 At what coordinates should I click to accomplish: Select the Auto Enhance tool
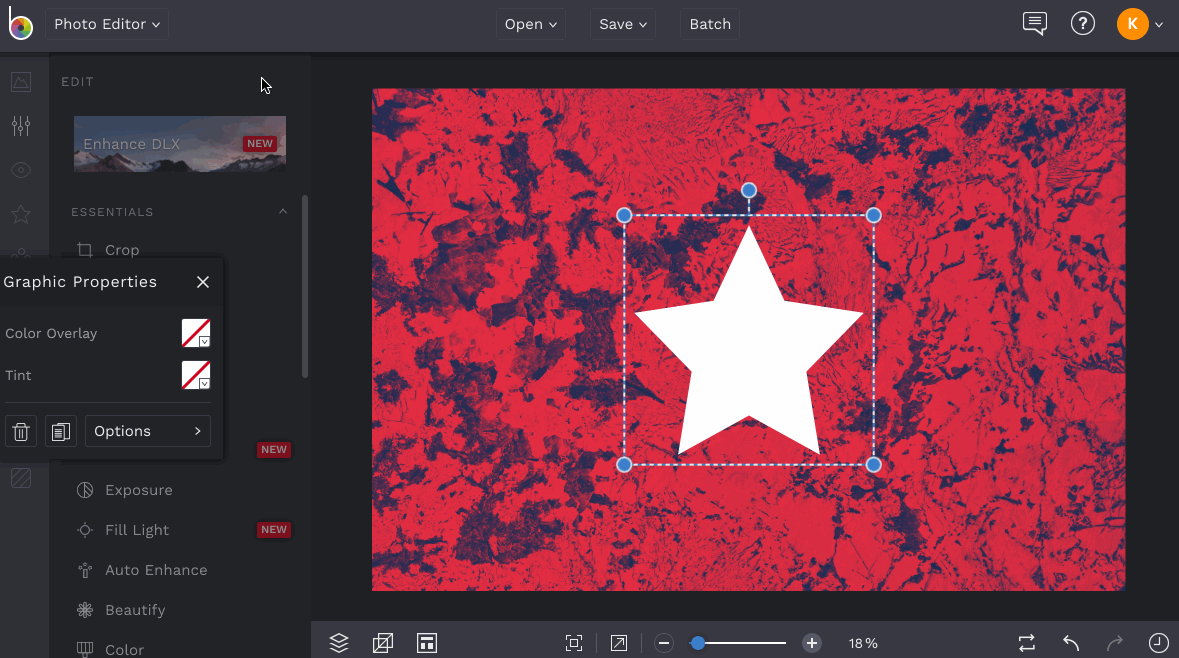(142, 570)
